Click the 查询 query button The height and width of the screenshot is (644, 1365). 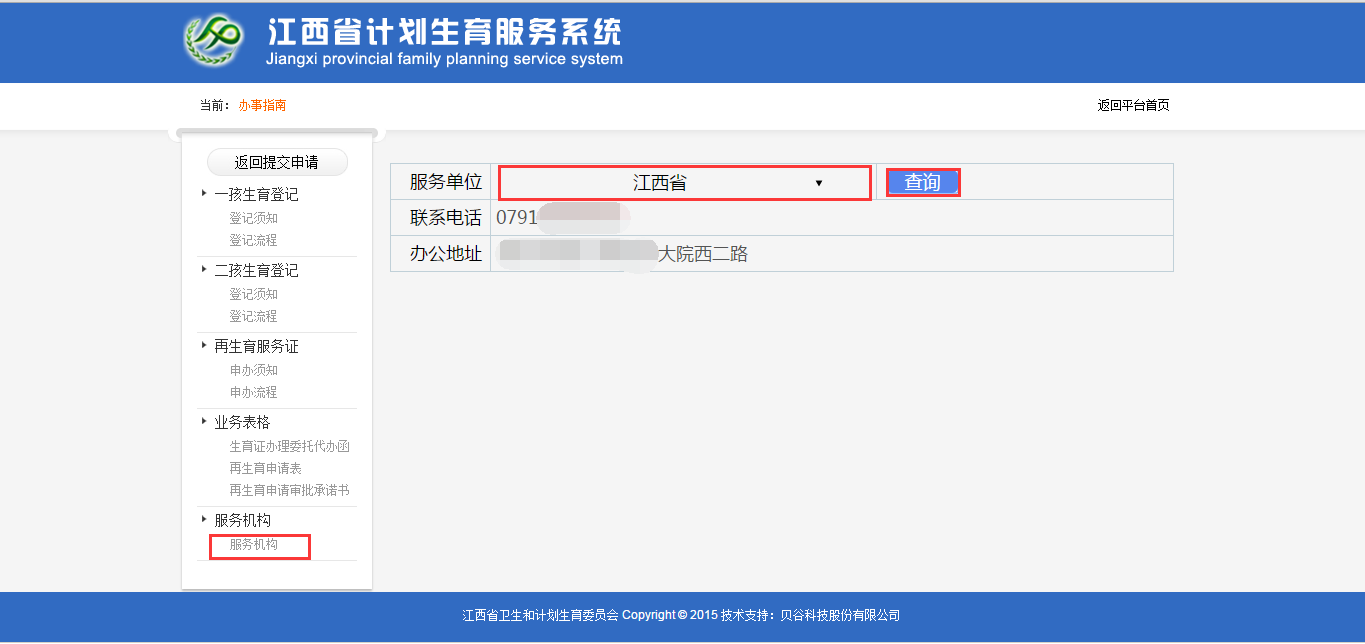[922, 182]
